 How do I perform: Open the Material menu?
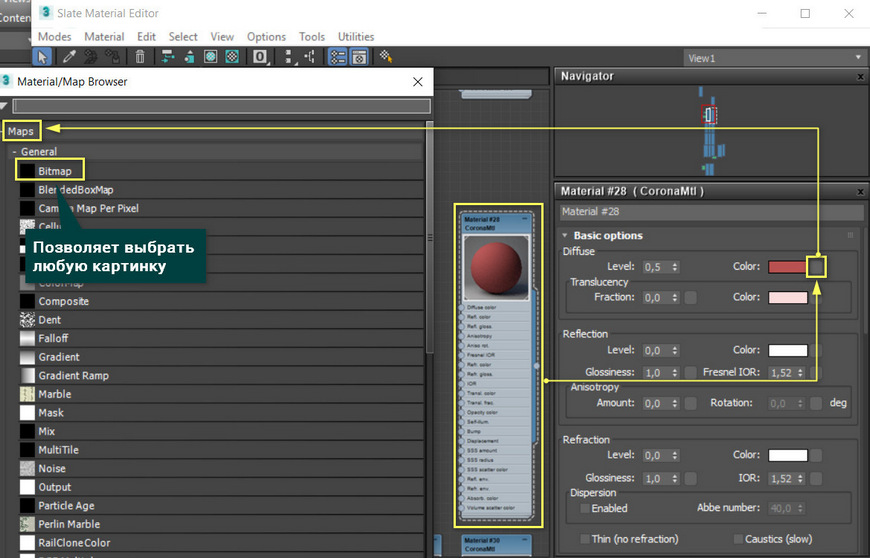tap(104, 37)
